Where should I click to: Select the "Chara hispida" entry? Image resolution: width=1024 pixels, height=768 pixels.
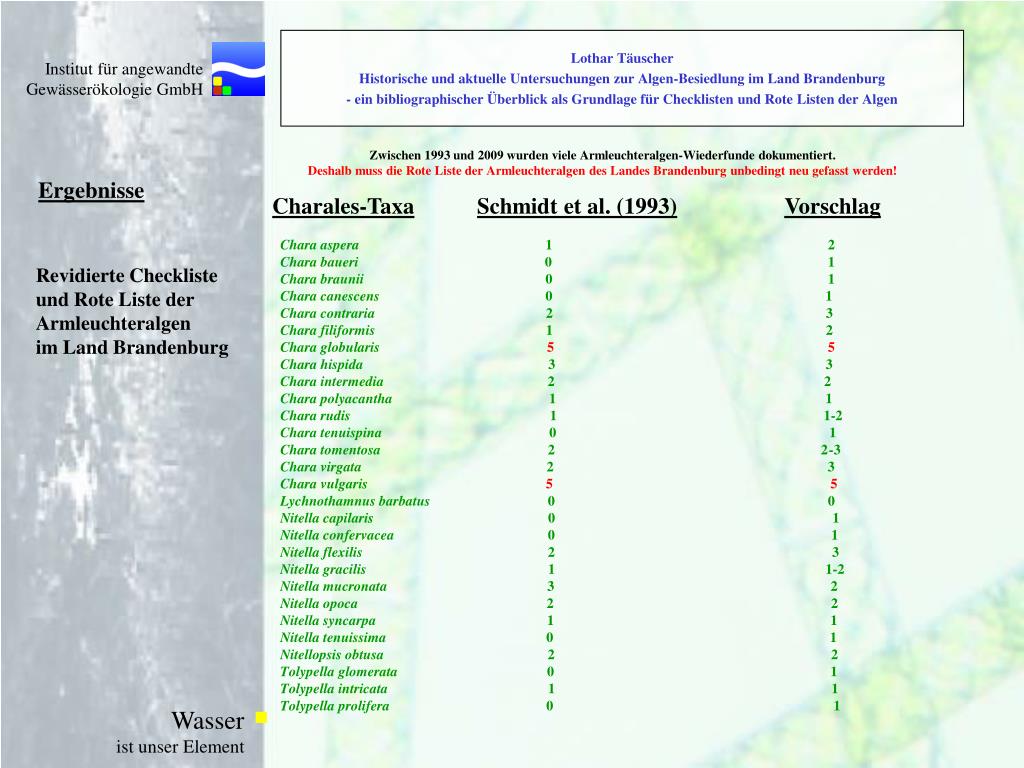321,364
